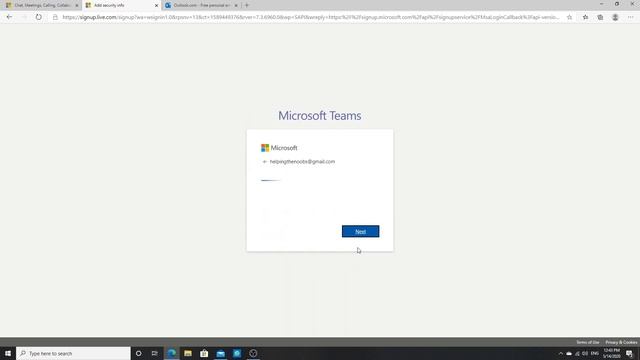Image resolution: width=640 pixels, height=360 pixels.
Task: View site information lock icon
Action: tap(55, 17)
